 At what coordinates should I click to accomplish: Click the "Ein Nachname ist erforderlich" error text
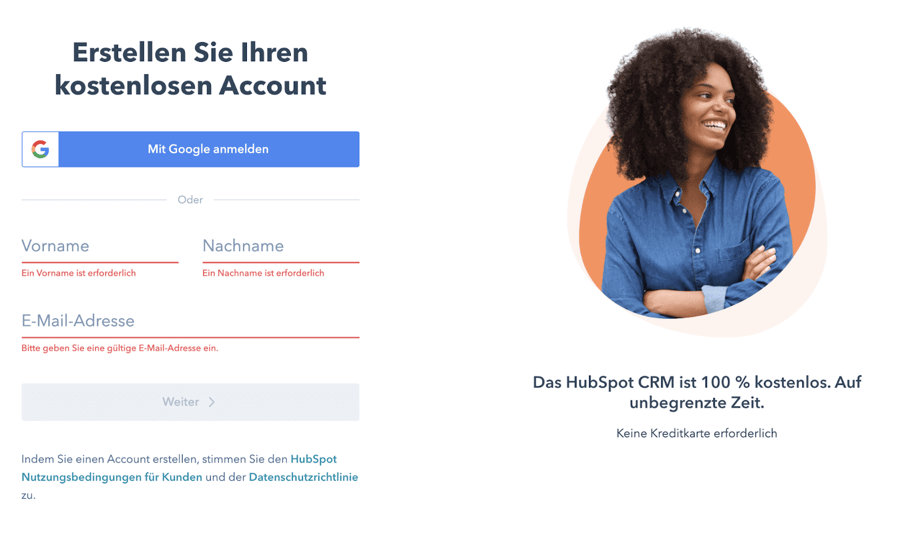263,273
